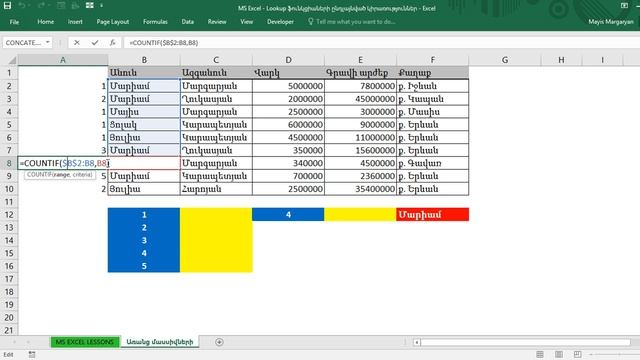Open Insert Function fx dialog
The image size is (640, 360).
(x=112, y=42)
